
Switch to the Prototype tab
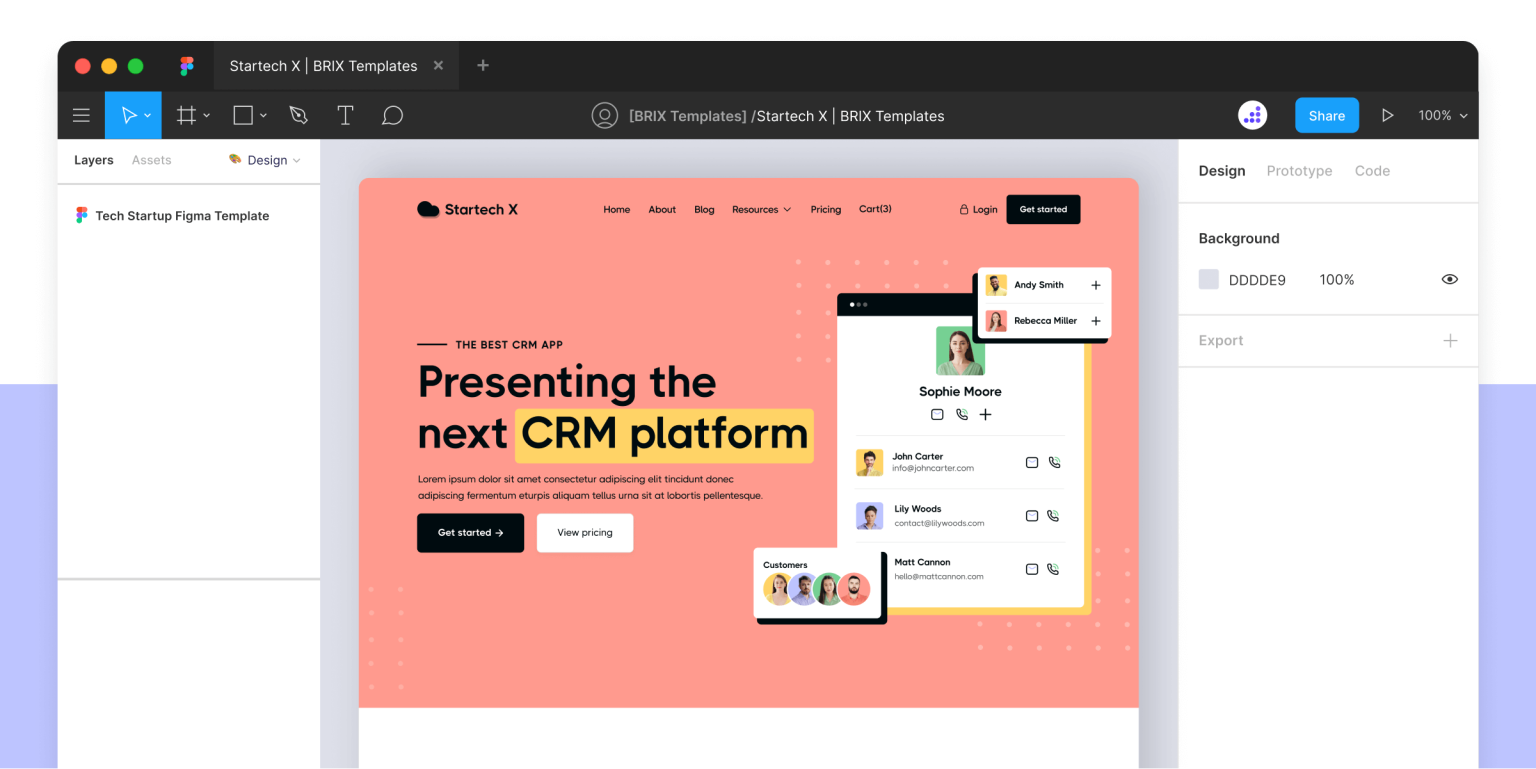pyautogui.click(x=1299, y=170)
